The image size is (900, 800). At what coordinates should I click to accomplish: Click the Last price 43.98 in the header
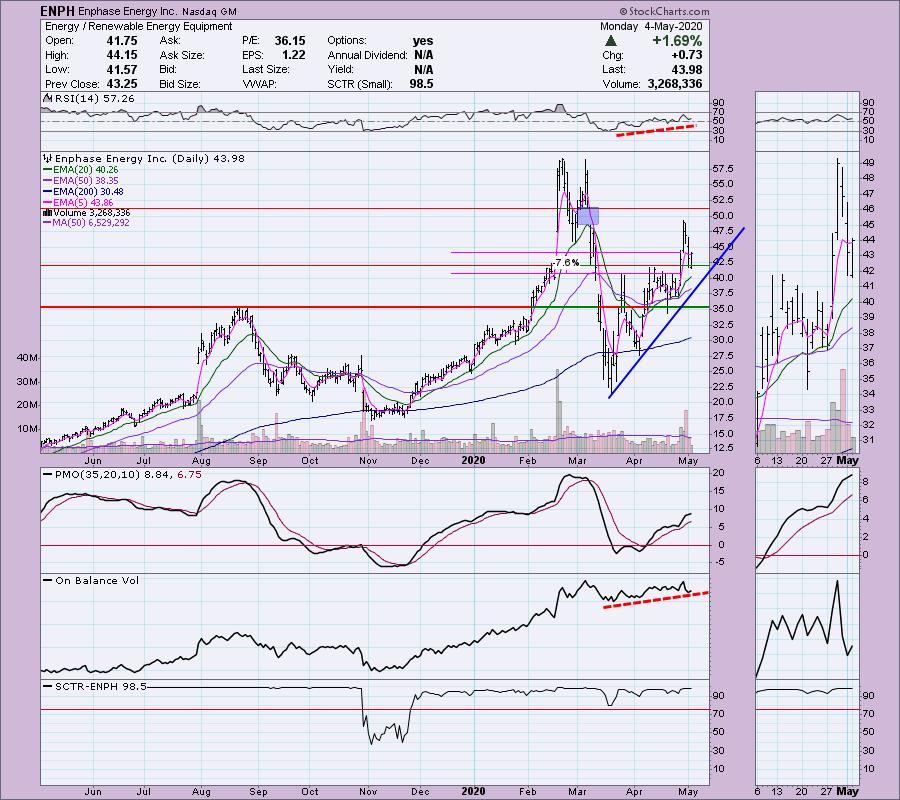[687, 69]
